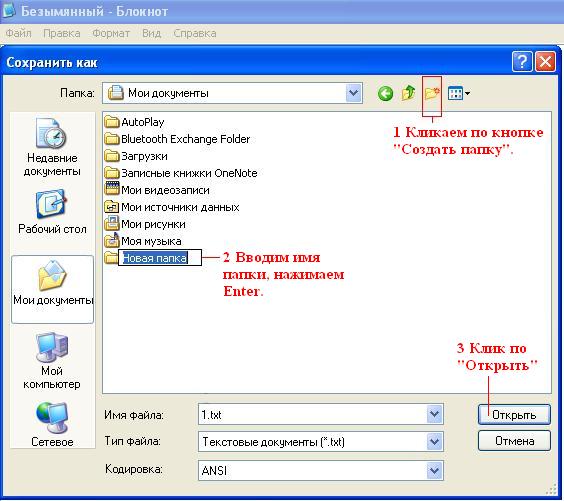Select Недавние документы in places bar
The width and height of the screenshot is (564, 501).
52,148
